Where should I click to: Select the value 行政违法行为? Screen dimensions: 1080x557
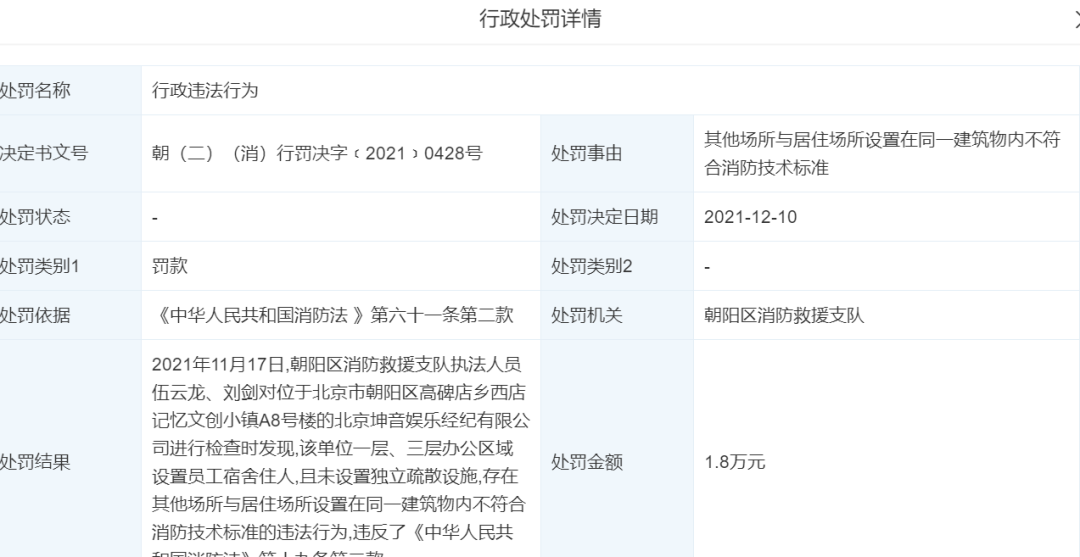click(205, 90)
